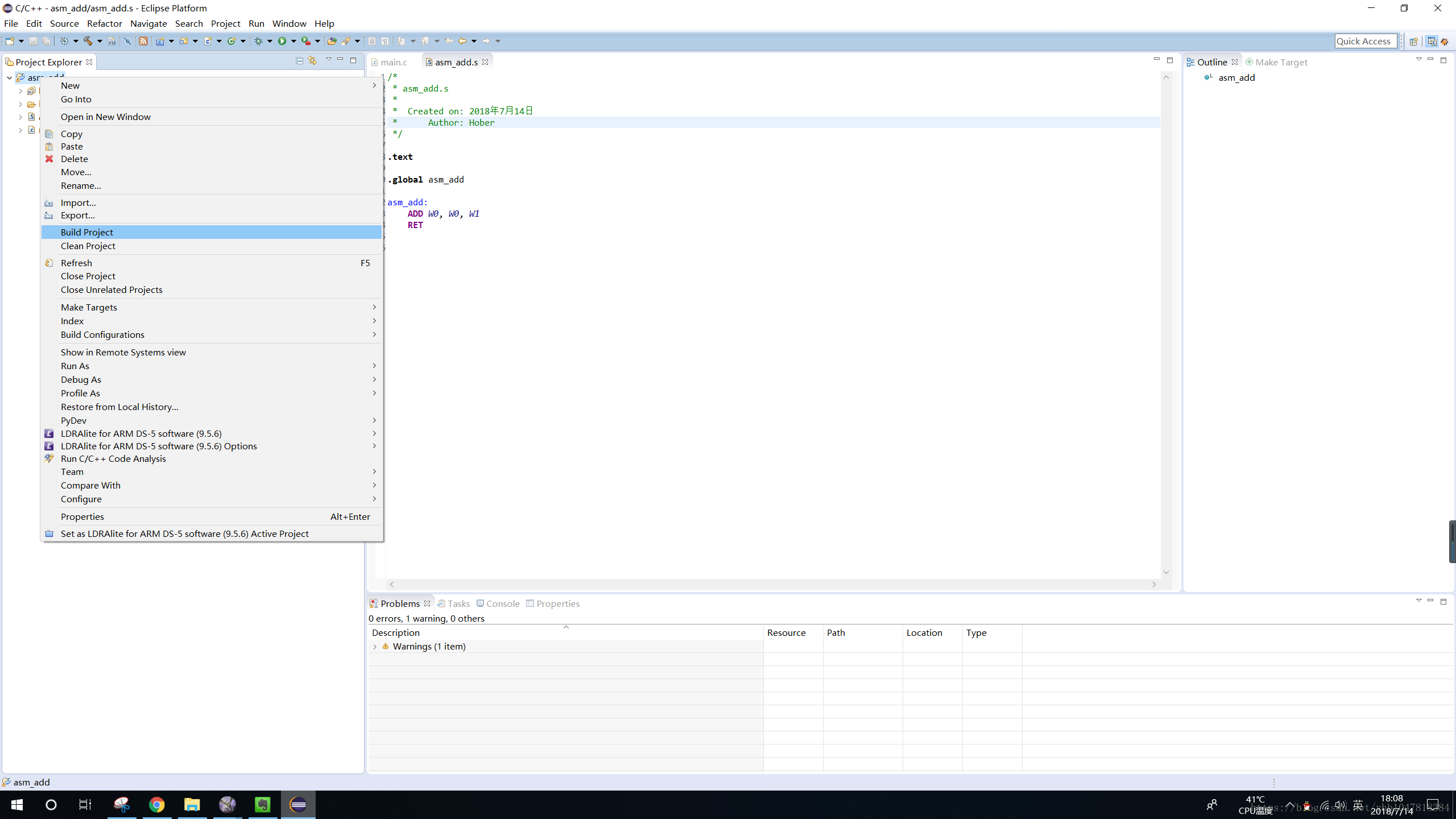
Task: Switch to the main.c editor tab
Action: 394,62
